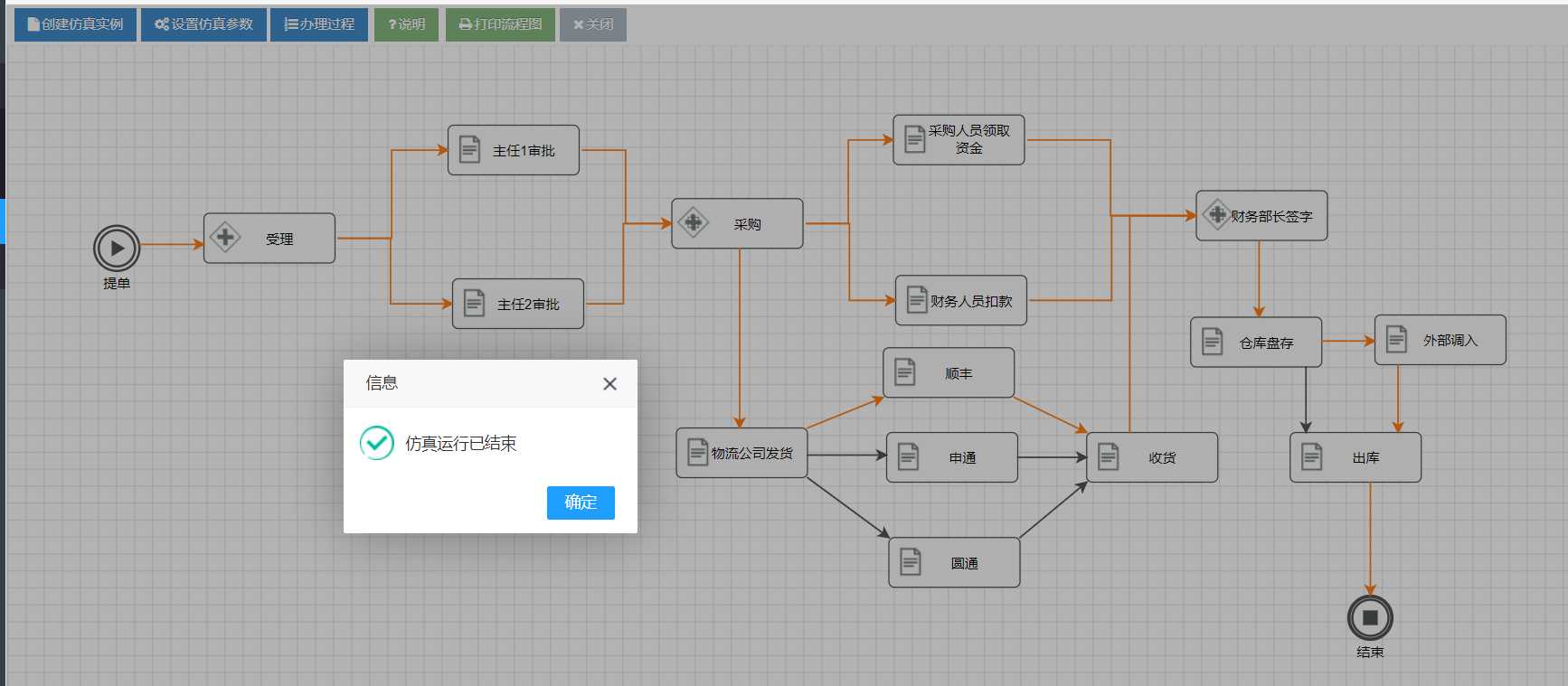Click the 信息 dialog title
This screenshot has width=1568, height=686.
pyautogui.click(x=382, y=383)
